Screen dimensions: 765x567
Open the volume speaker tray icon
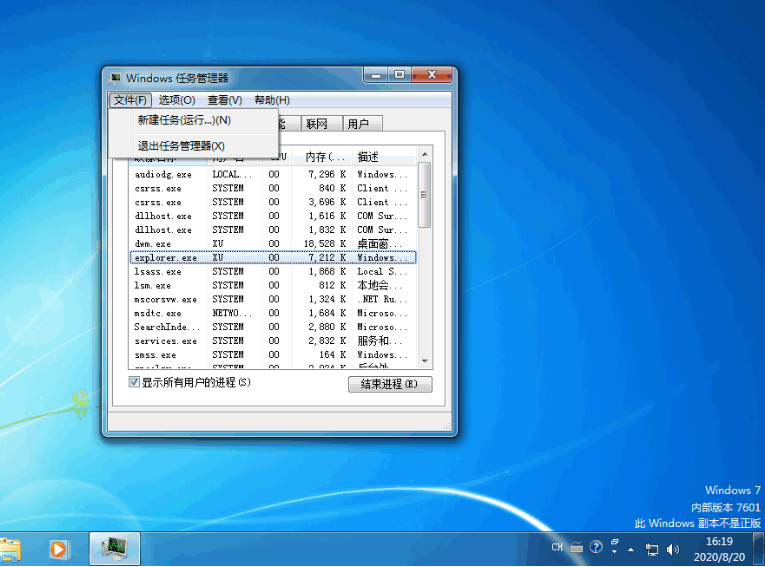[673, 549]
